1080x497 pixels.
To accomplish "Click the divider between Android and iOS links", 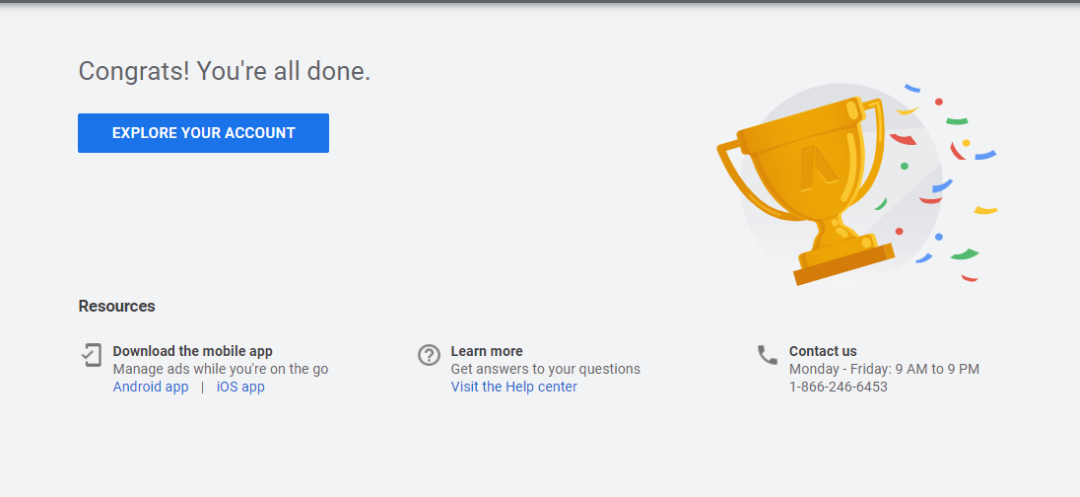I will pyautogui.click(x=202, y=387).
